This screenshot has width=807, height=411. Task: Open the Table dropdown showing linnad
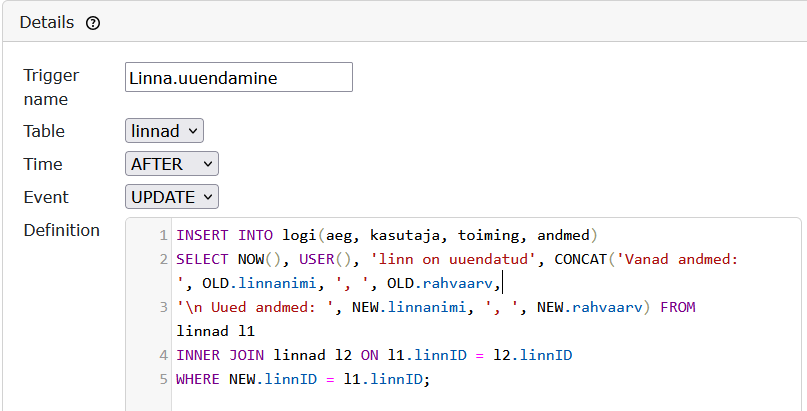tap(165, 130)
